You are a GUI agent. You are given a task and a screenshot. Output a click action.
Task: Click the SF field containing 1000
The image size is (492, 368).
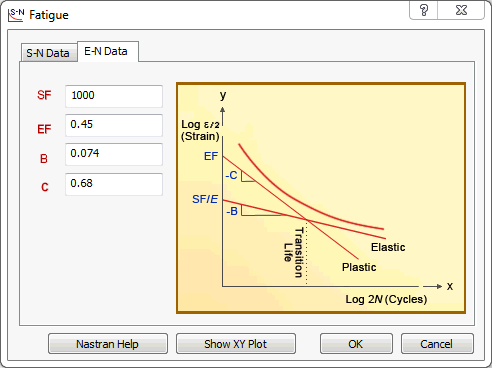point(114,96)
